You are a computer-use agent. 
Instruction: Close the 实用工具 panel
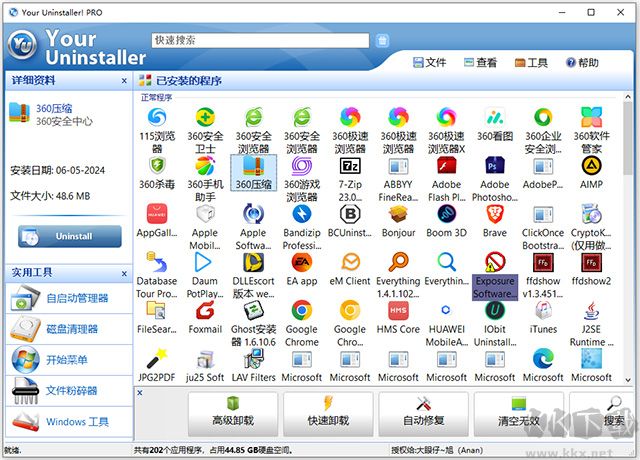124,273
